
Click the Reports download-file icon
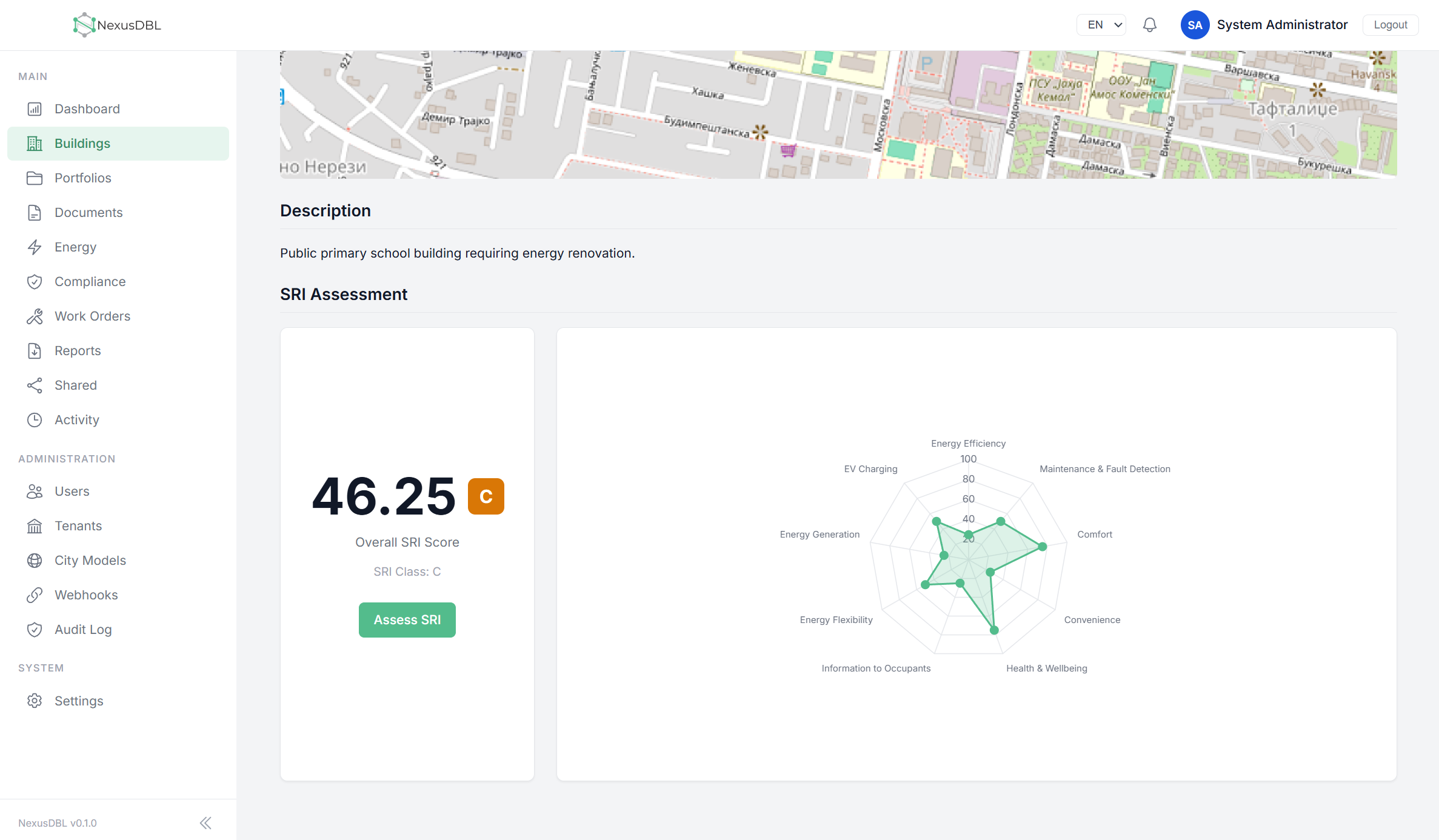coord(35,351)
